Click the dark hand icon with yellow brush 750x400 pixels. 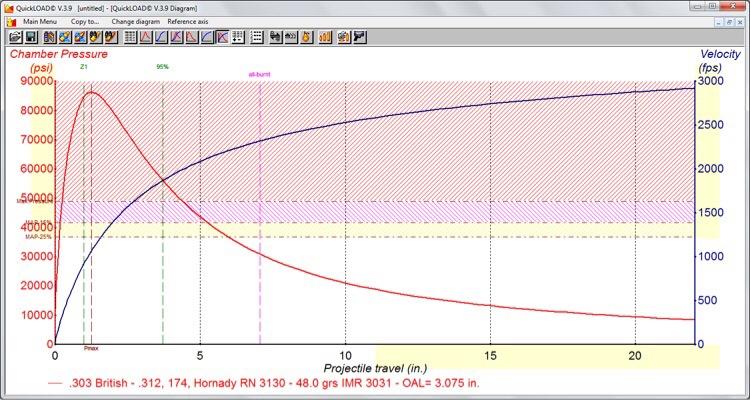click(96, 37)
